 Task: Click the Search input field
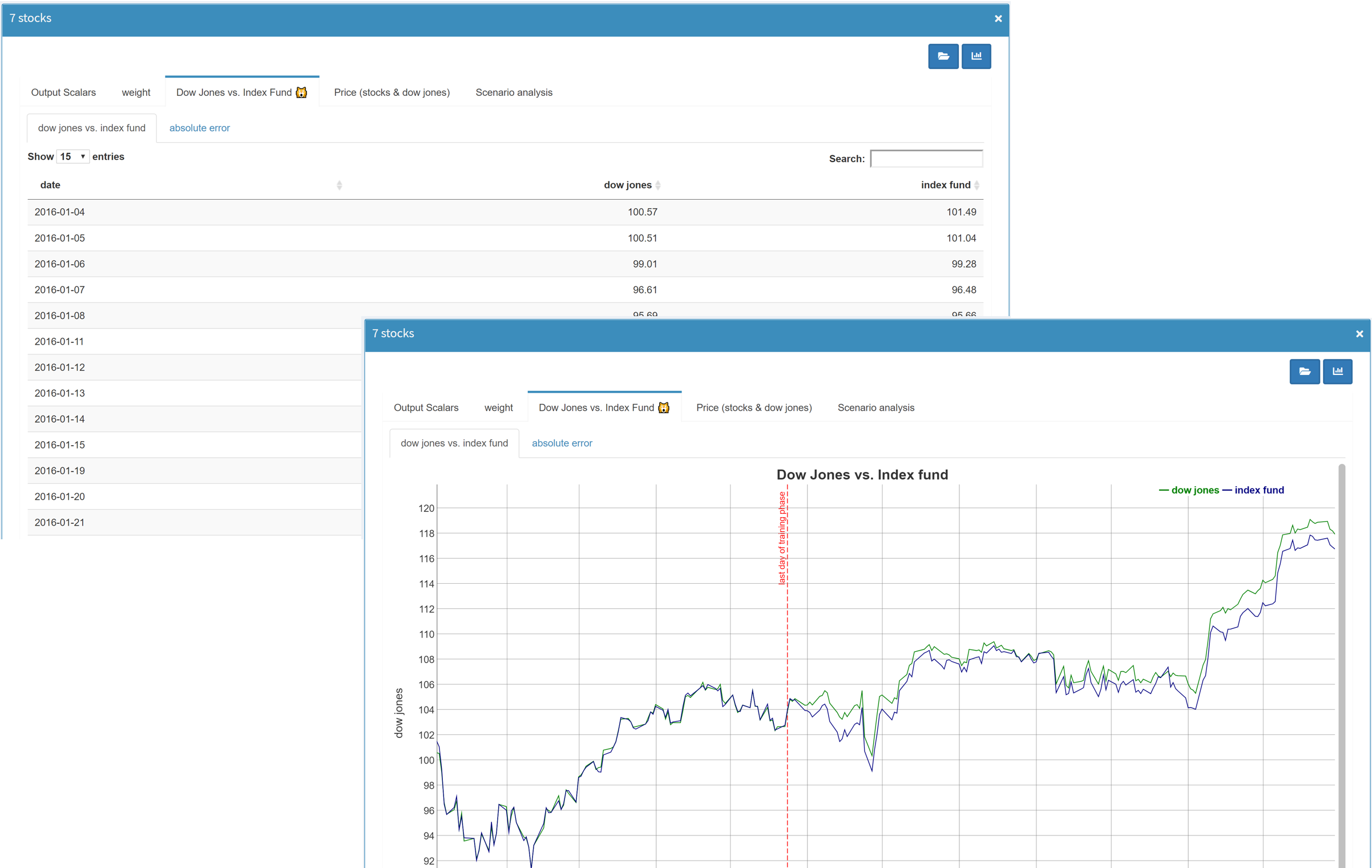[926, 159]
